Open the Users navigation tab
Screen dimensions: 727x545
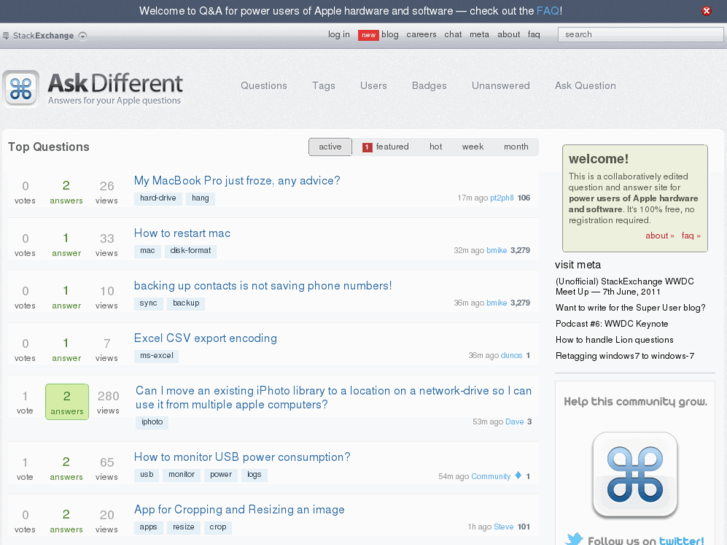[x=373, y=86]
